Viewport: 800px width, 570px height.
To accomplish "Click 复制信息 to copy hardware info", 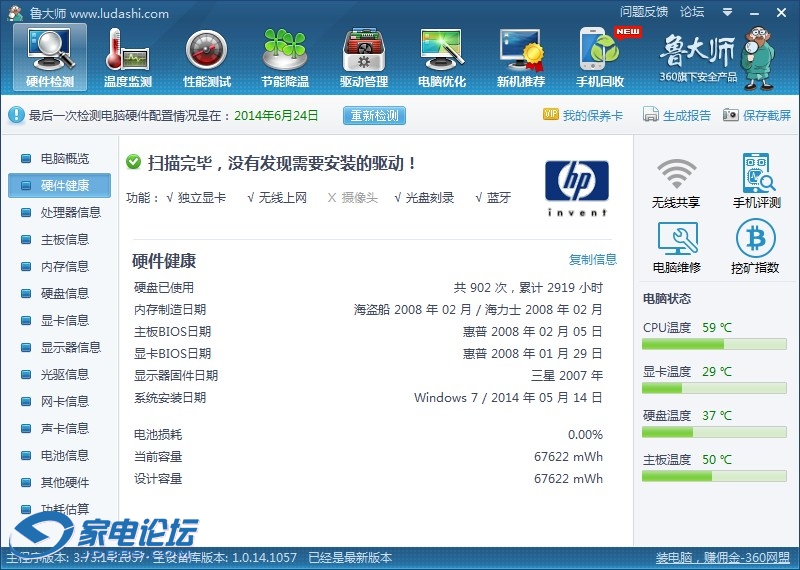I will click(593, 259).
